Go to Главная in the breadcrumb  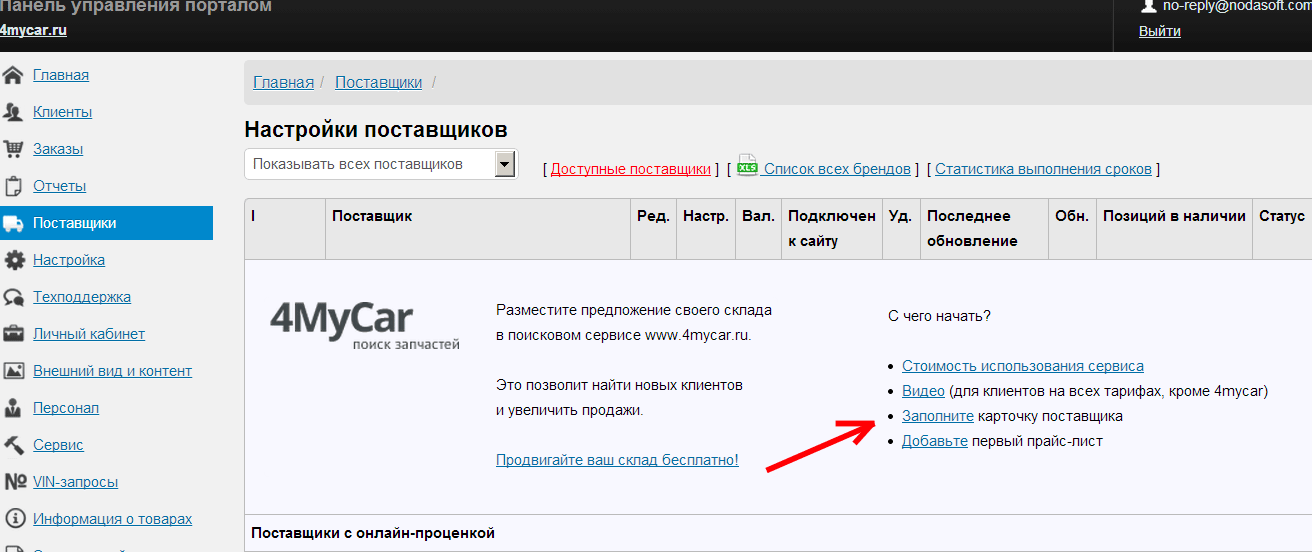(x=283, y=82)
